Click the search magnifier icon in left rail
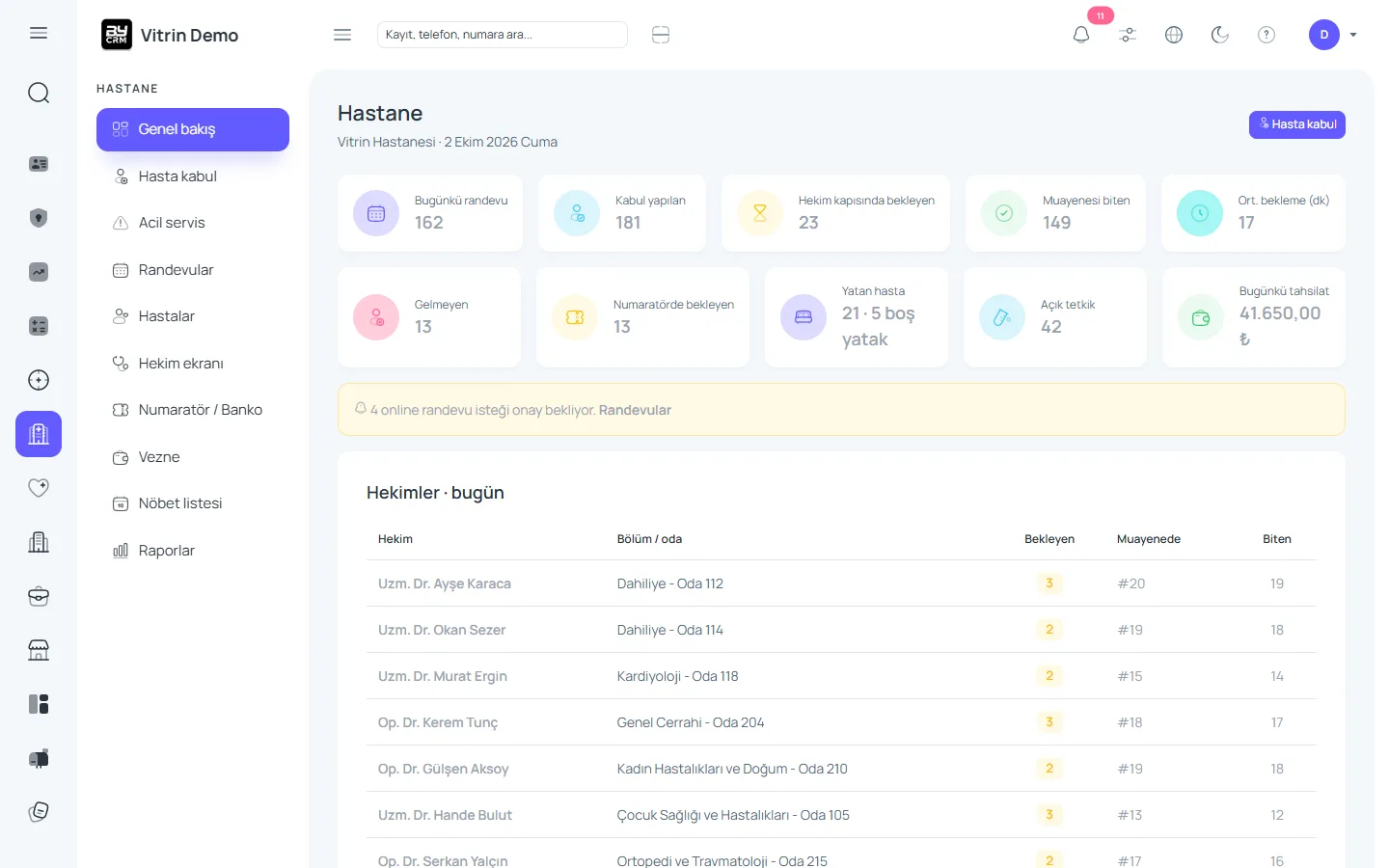1389x868 pixels. pos(39,93)
